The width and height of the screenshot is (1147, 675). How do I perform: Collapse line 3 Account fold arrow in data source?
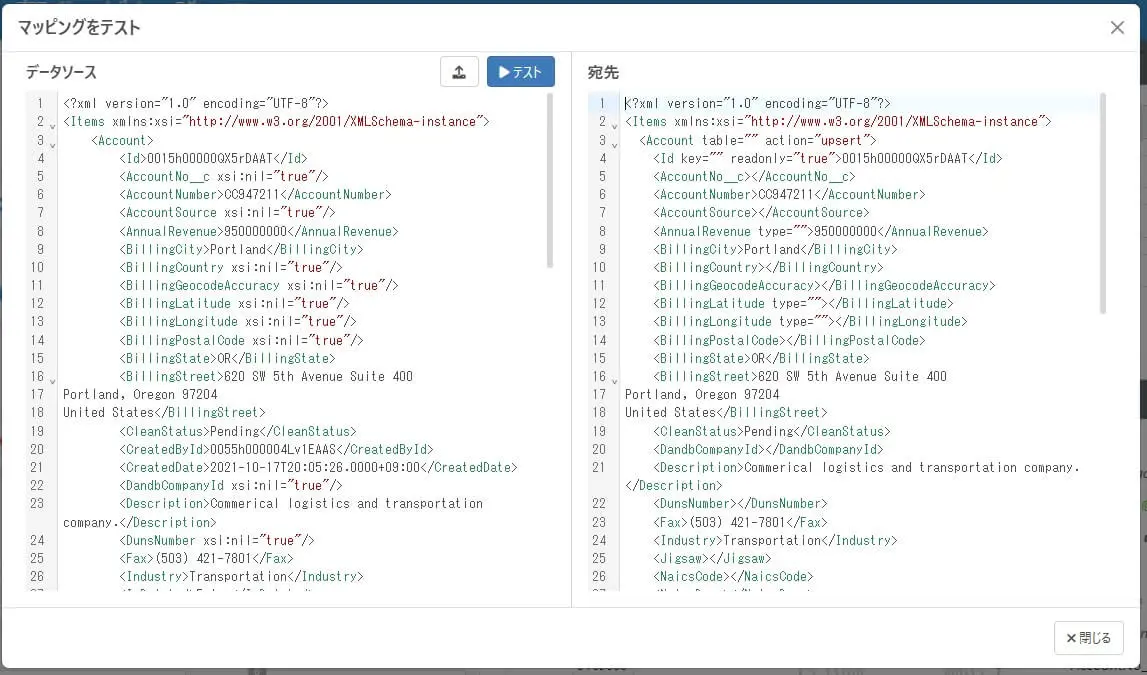point(52,144)
